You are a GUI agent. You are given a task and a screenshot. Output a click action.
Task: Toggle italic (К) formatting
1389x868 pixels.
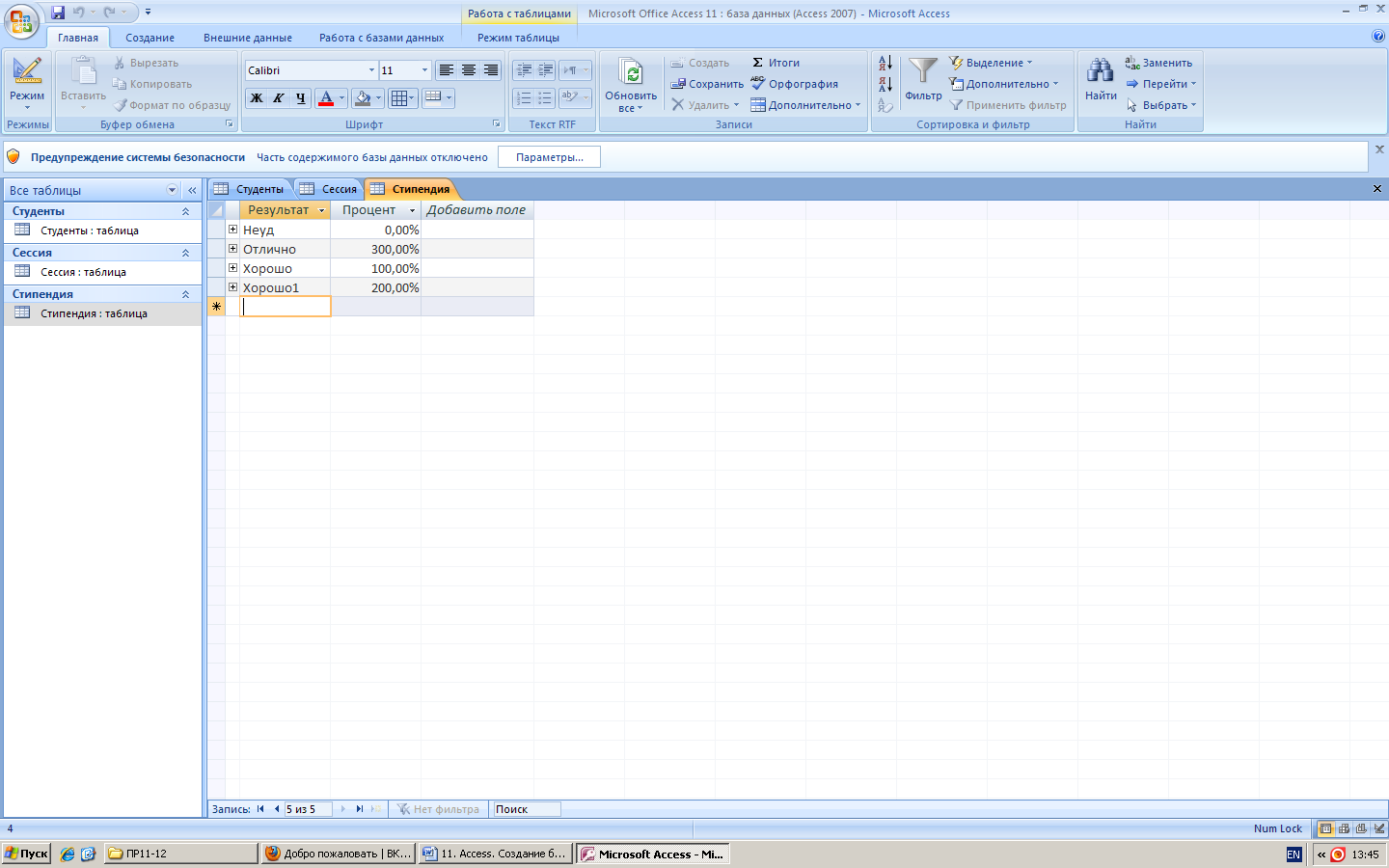(x=279, y=98)
